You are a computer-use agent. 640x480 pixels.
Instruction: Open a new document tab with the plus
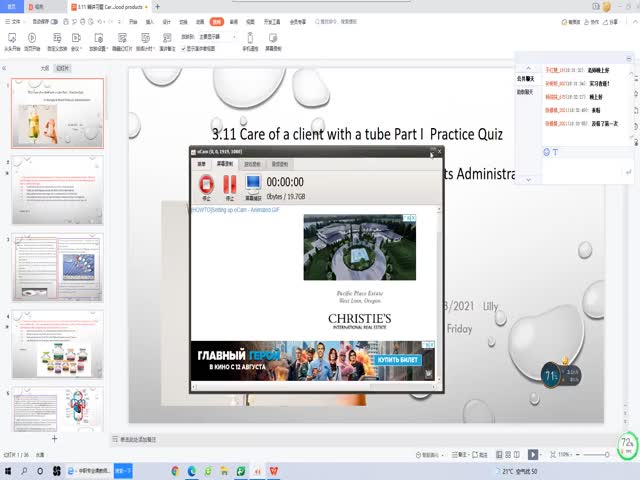click(157, 6)
